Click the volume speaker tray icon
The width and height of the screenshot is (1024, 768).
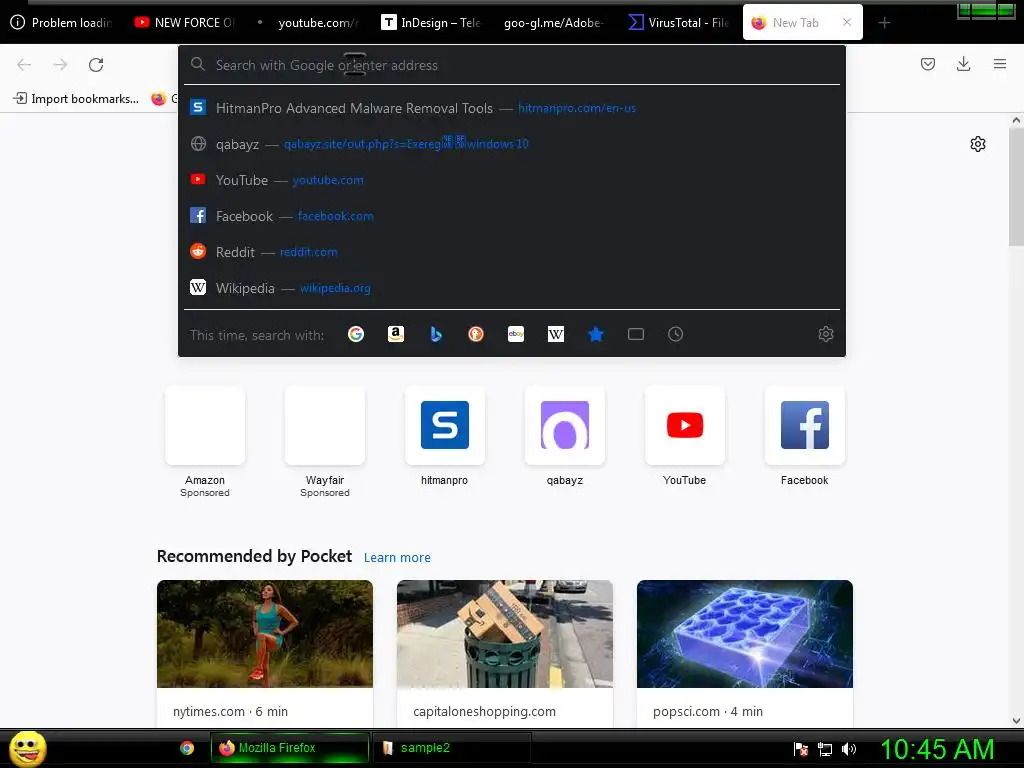click(x=849, y=749)
